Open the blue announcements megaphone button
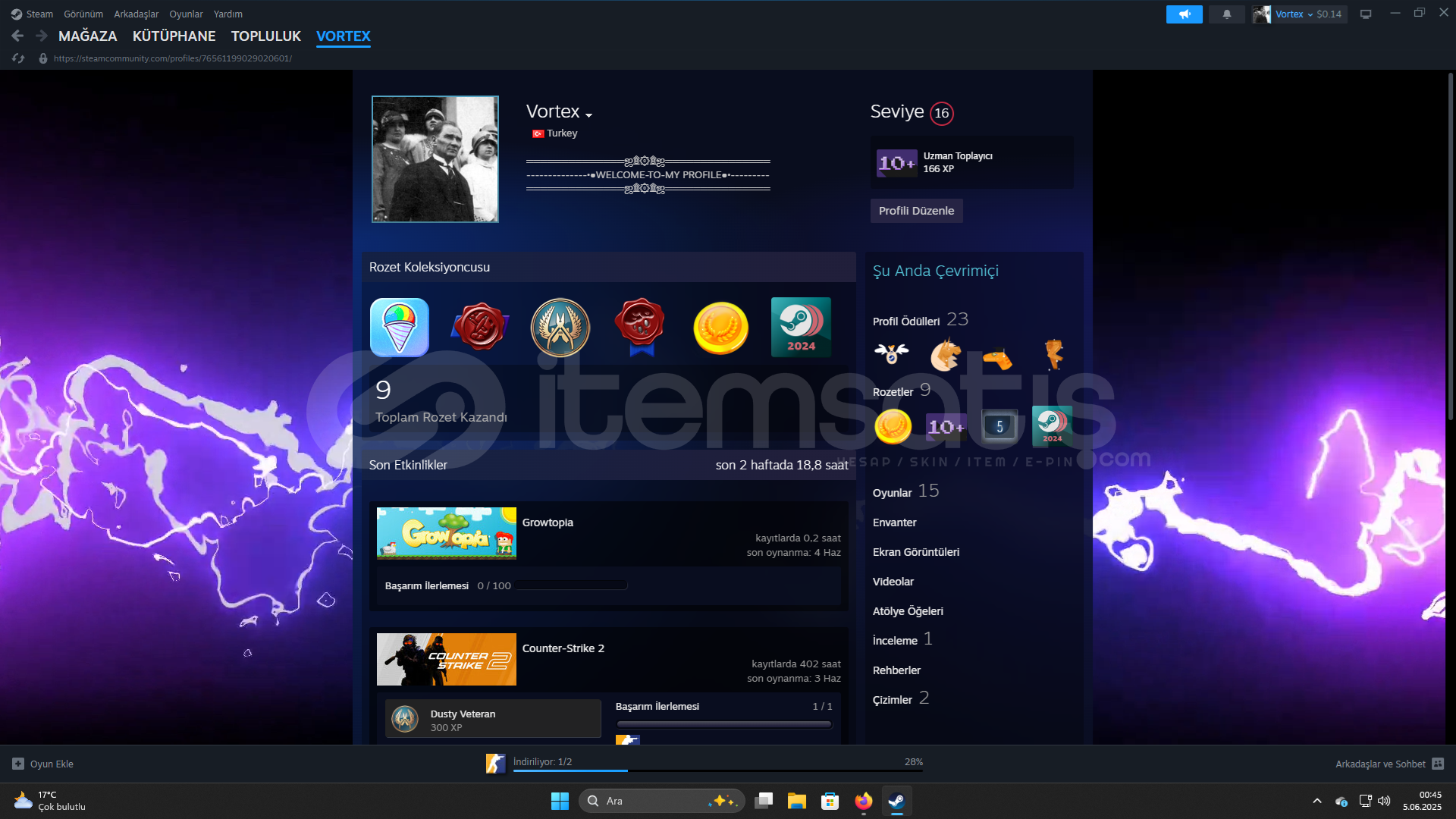 1184,14
